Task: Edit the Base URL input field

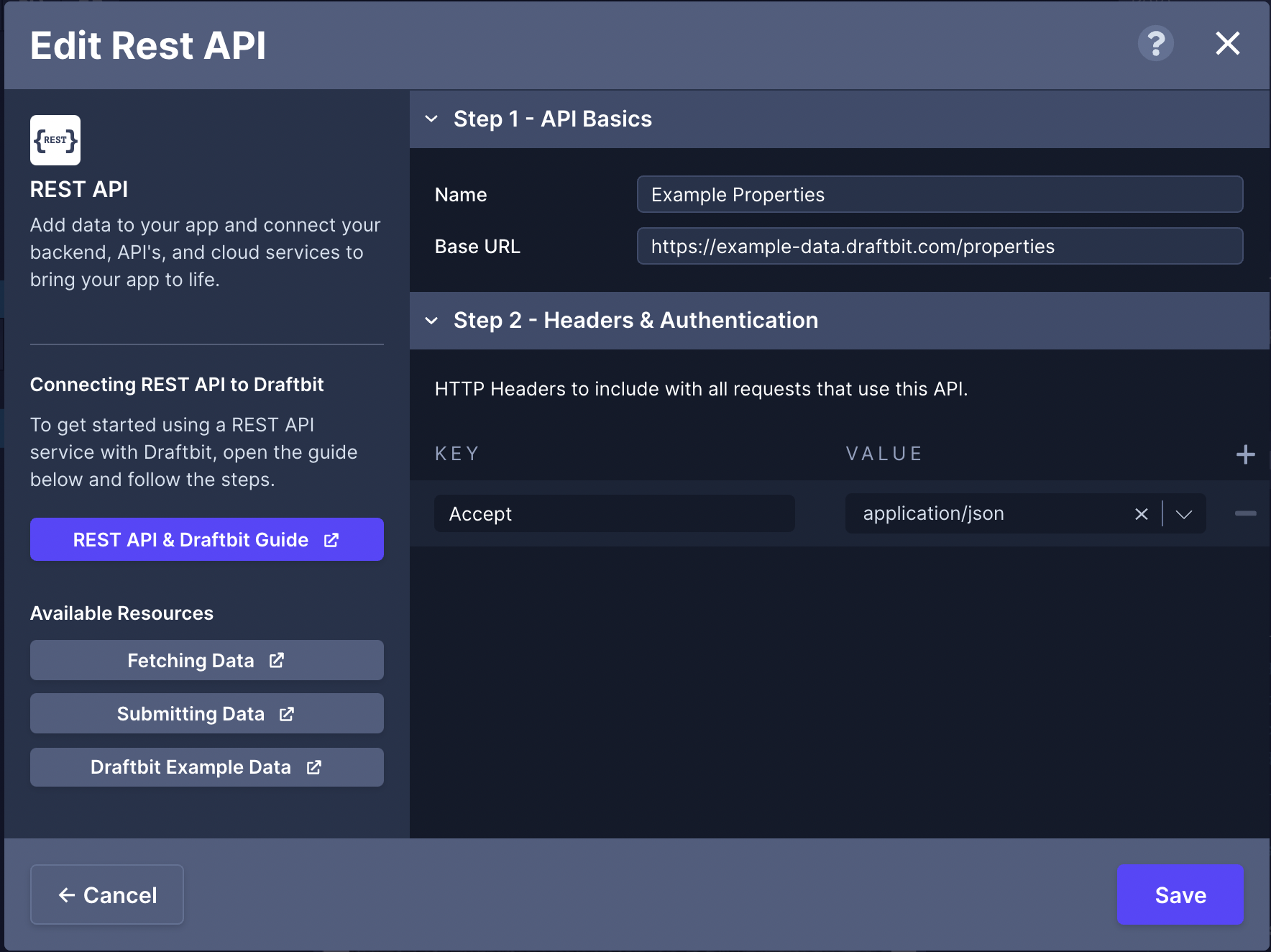Action: pos(940,246)
